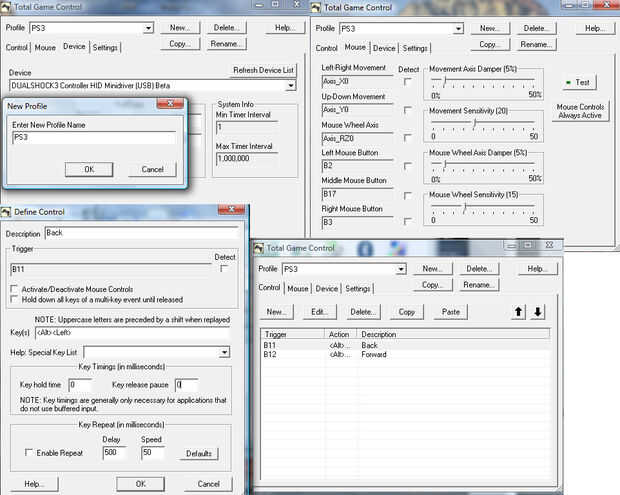Adjust the Mouse Wheel Axis Damper slider

[x=444, y=164]
